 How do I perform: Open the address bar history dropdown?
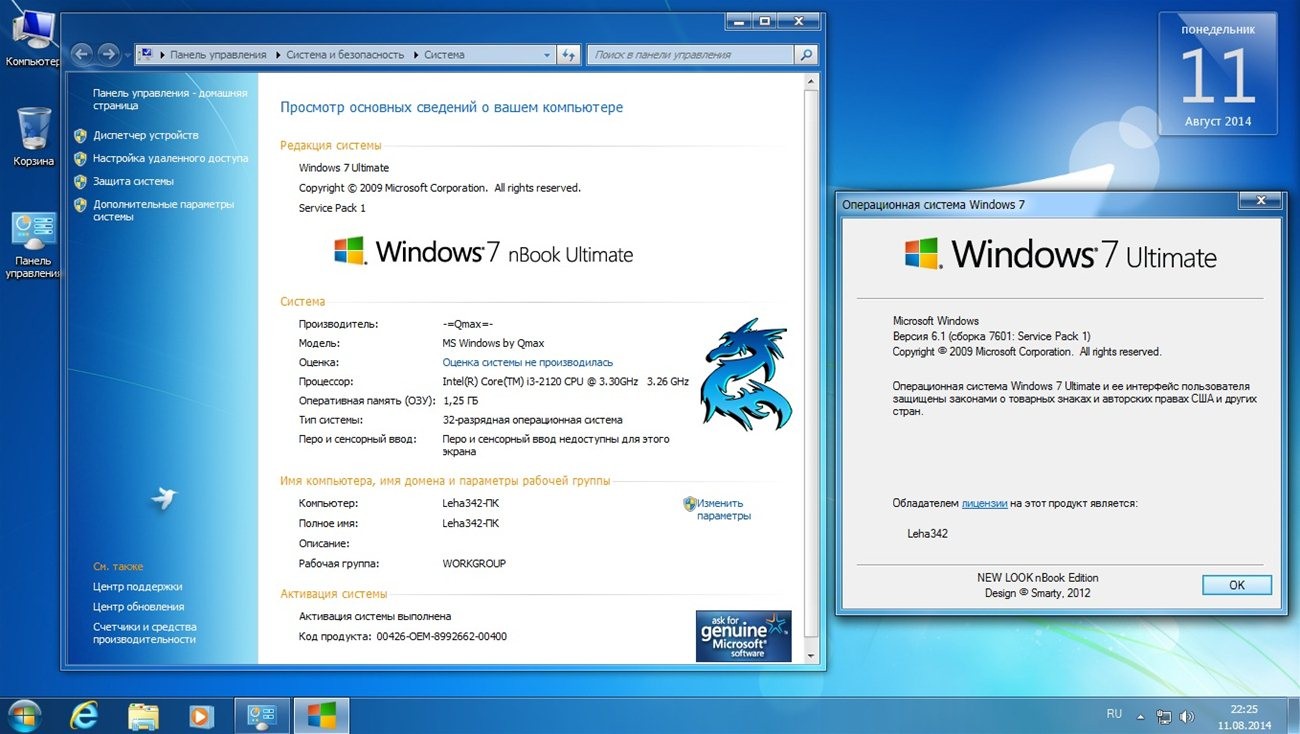pyautogui.click(x=546, y=54)
